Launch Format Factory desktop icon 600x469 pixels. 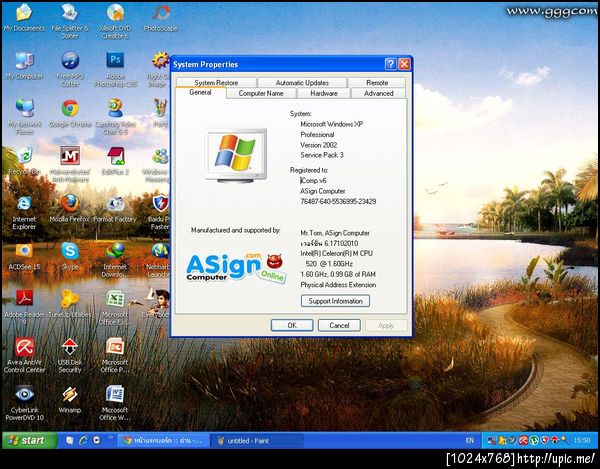point(115,209)
